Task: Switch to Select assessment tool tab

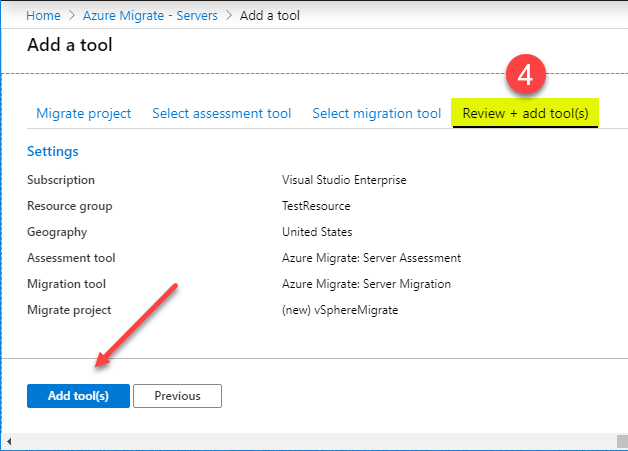Action: pos(221,113)
